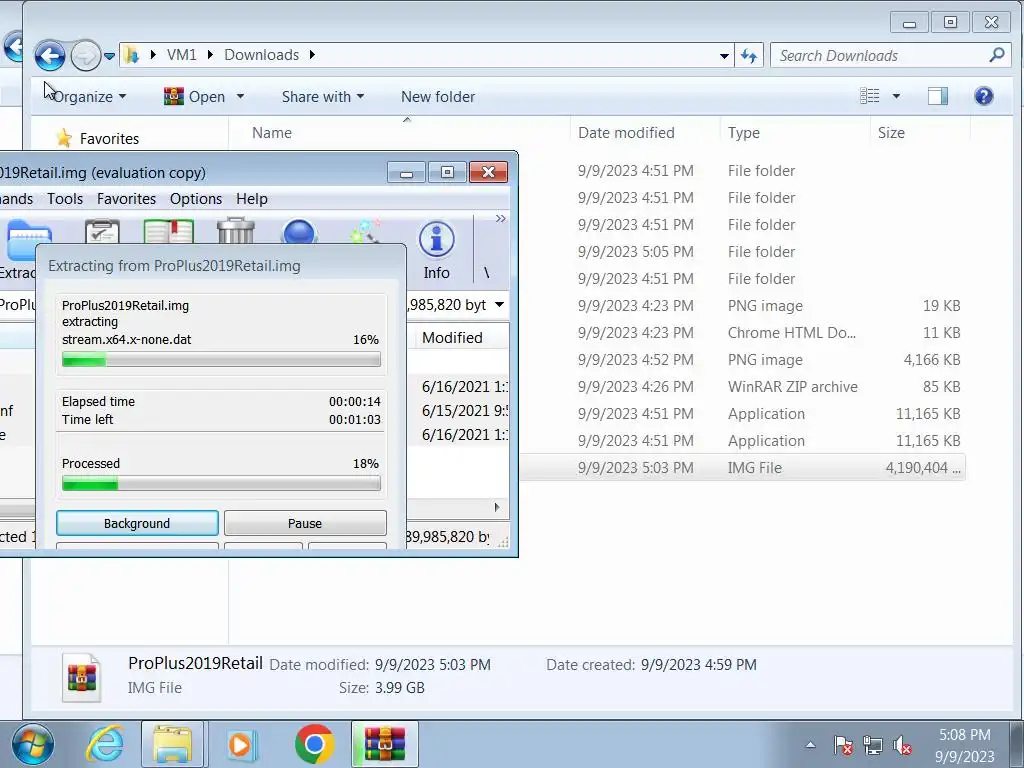Select the WinRAR ZIP archive row
Image resolution: width=1024 pixels, height=768 pixels.
tap(743, 387)
